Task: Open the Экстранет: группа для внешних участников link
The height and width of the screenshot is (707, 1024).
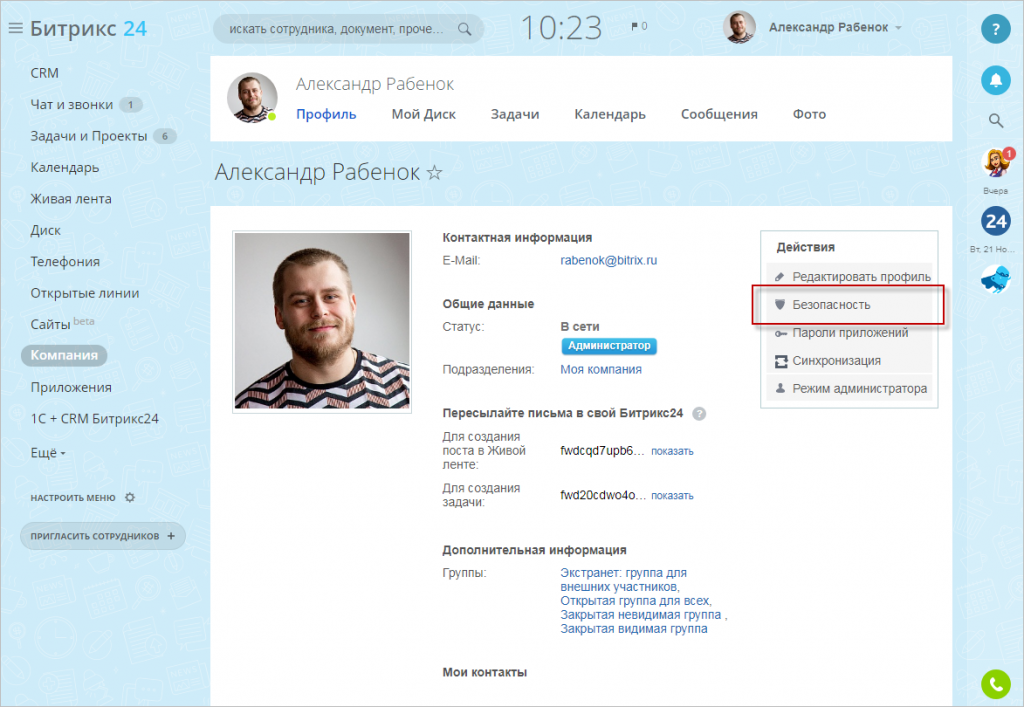Action: [623, 580]
